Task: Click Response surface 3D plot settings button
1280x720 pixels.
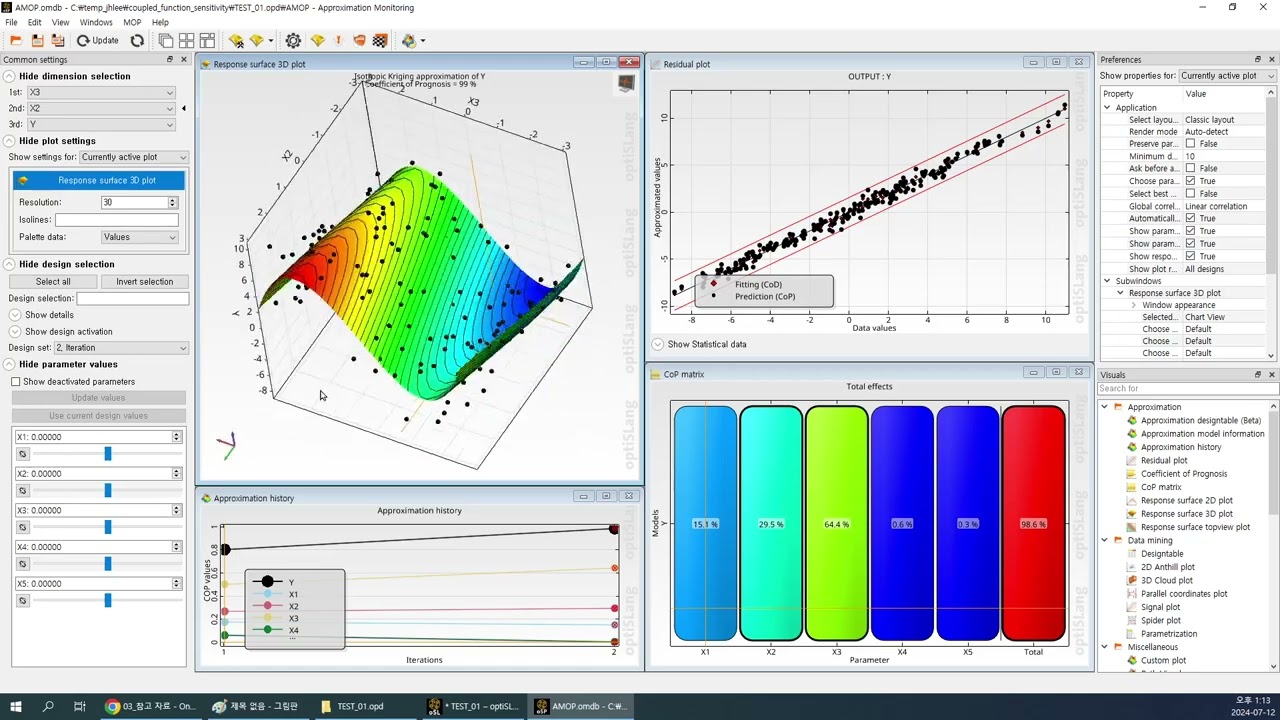Action: (x=99, y=180)
